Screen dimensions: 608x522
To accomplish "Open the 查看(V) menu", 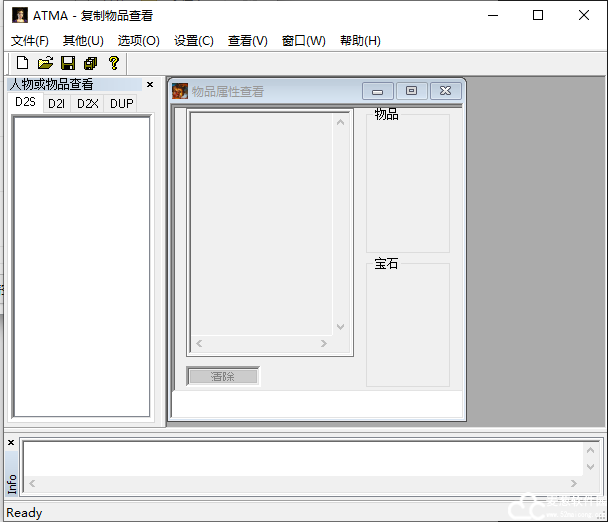I will (x=247, y=41).
